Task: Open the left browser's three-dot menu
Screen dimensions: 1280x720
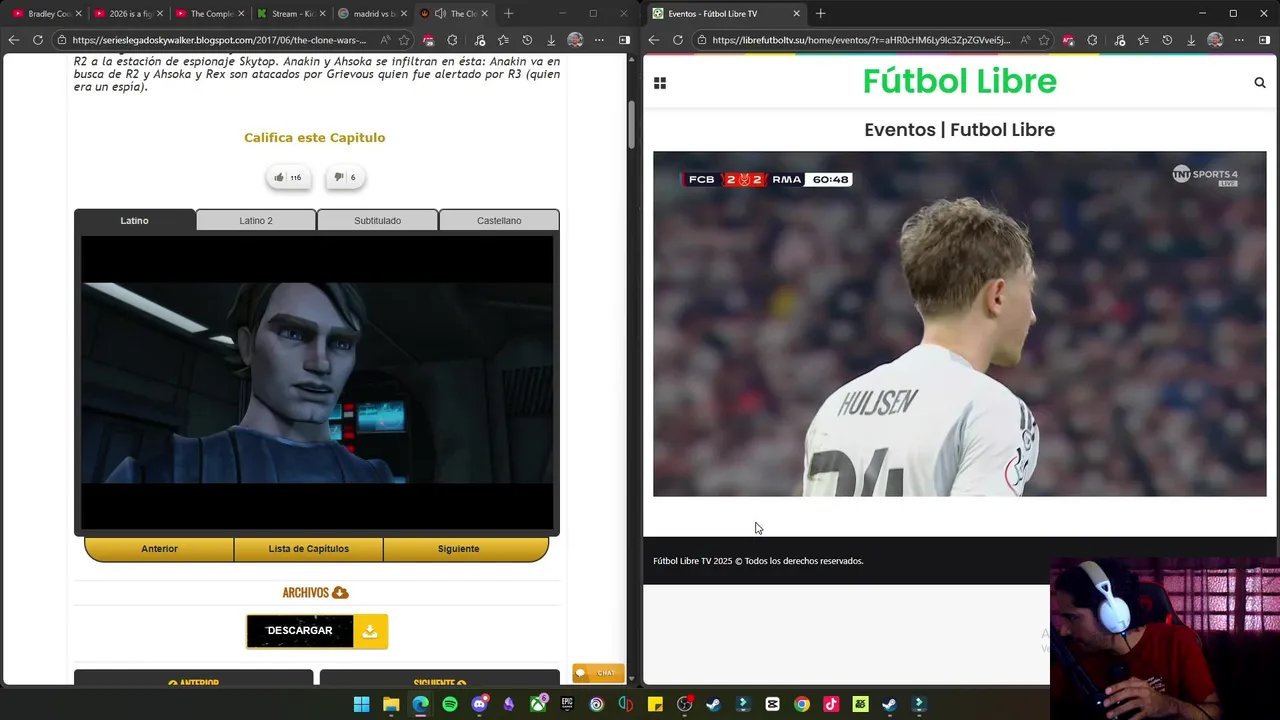Action: click(x=599, y=40)
